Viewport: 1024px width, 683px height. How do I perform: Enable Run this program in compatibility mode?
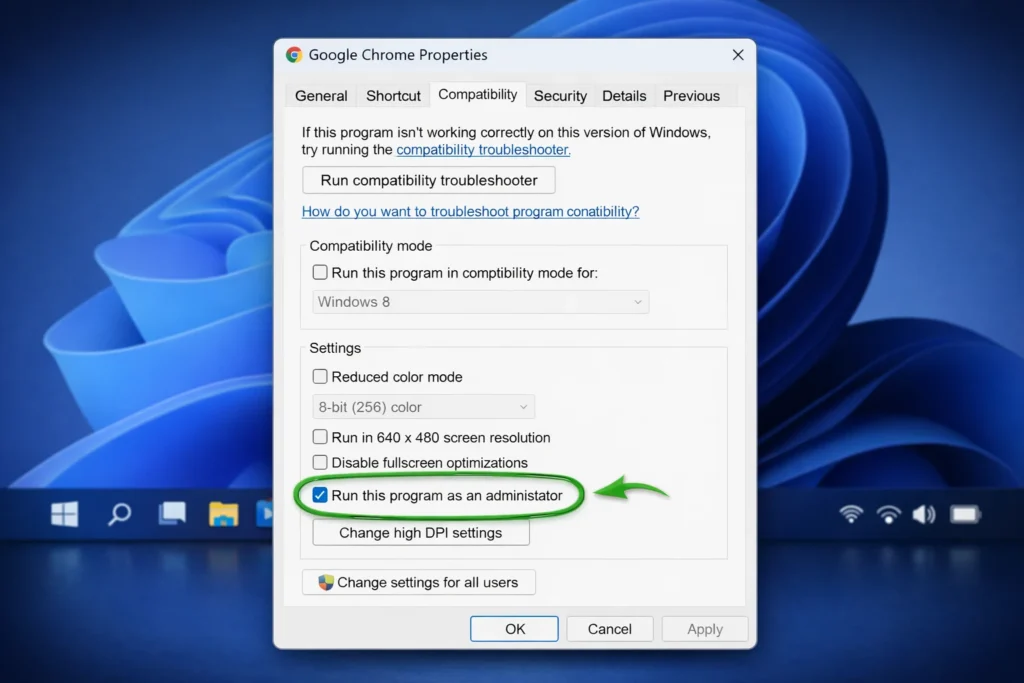pos(320,272)
